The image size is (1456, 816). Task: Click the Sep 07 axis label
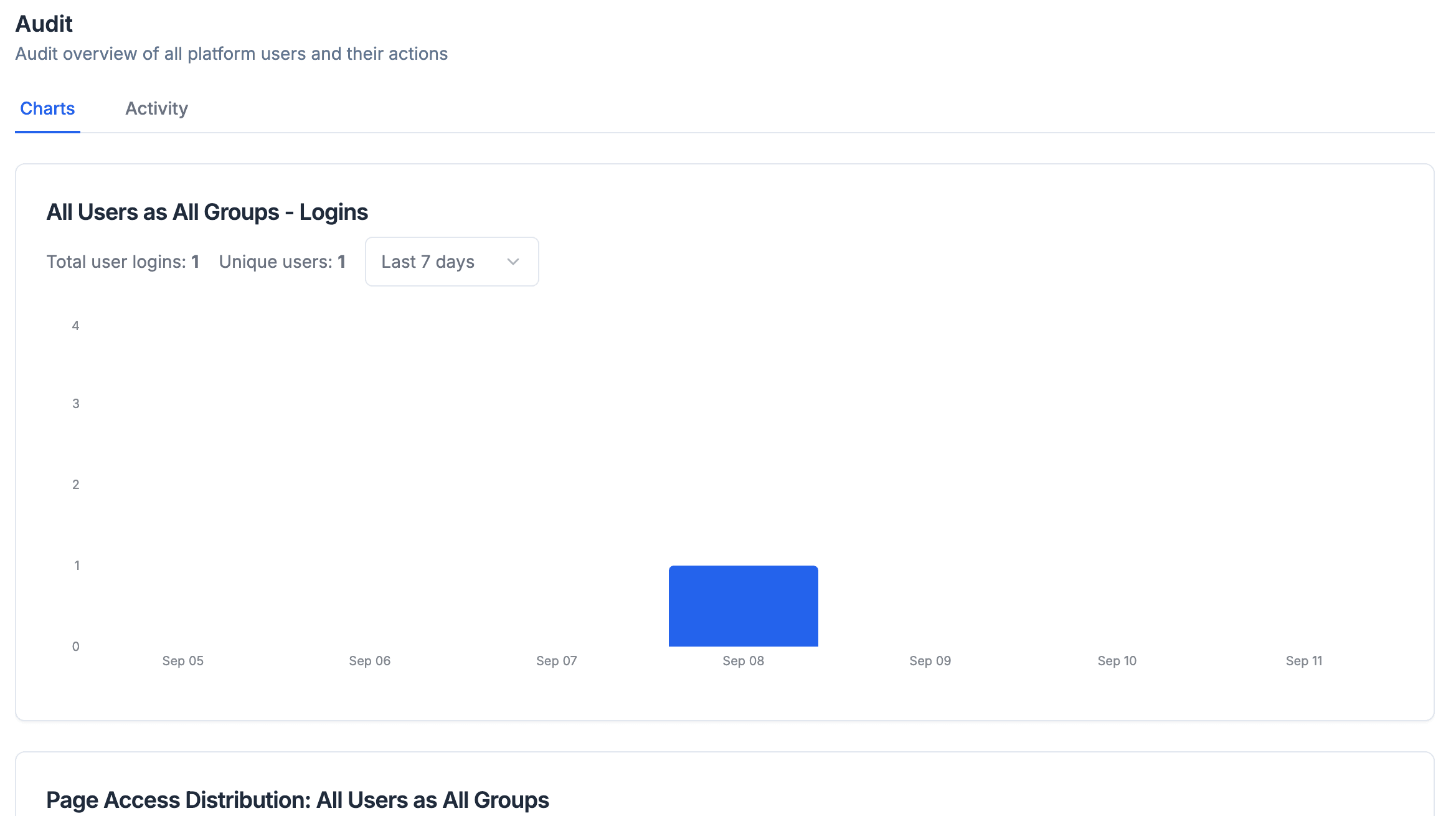pyautogui.click(x=556, y=661)
